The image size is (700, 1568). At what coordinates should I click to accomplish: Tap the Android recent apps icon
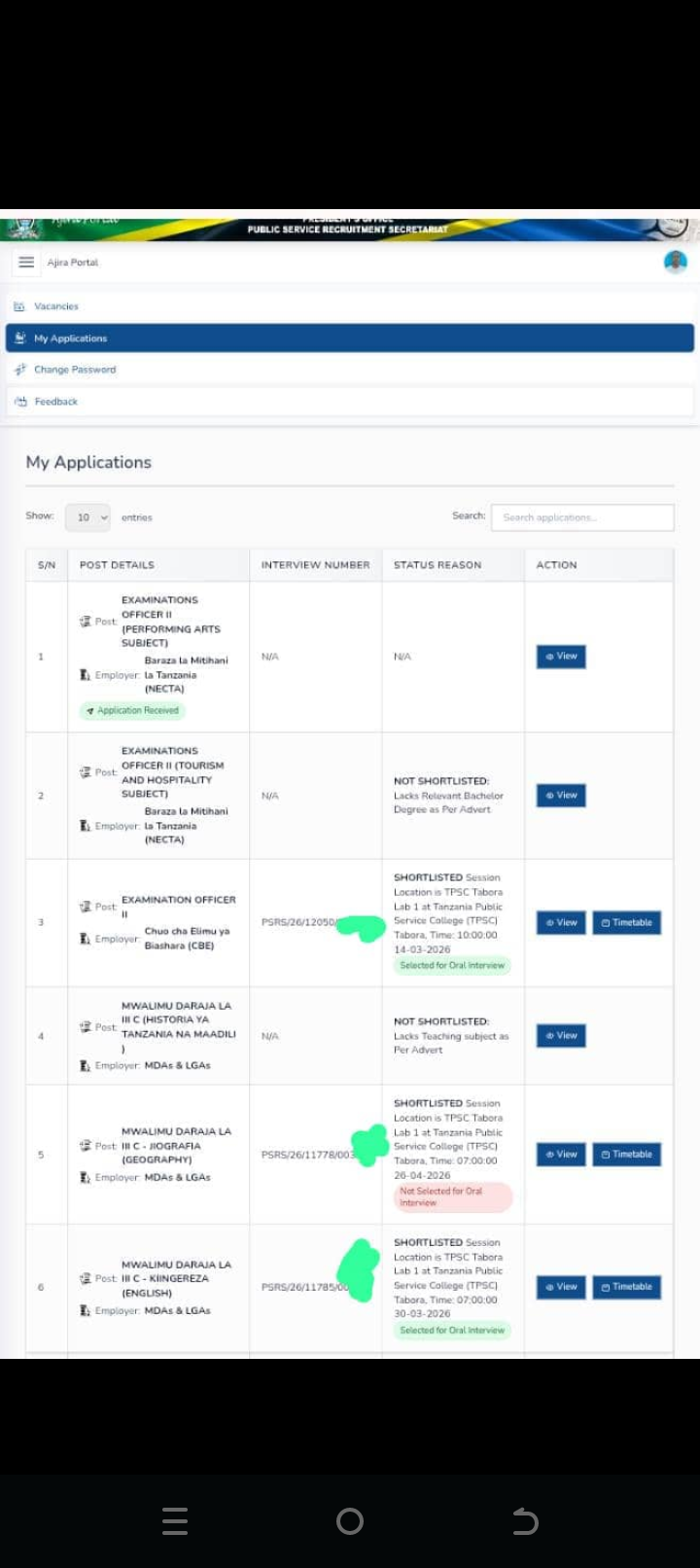175,1521
